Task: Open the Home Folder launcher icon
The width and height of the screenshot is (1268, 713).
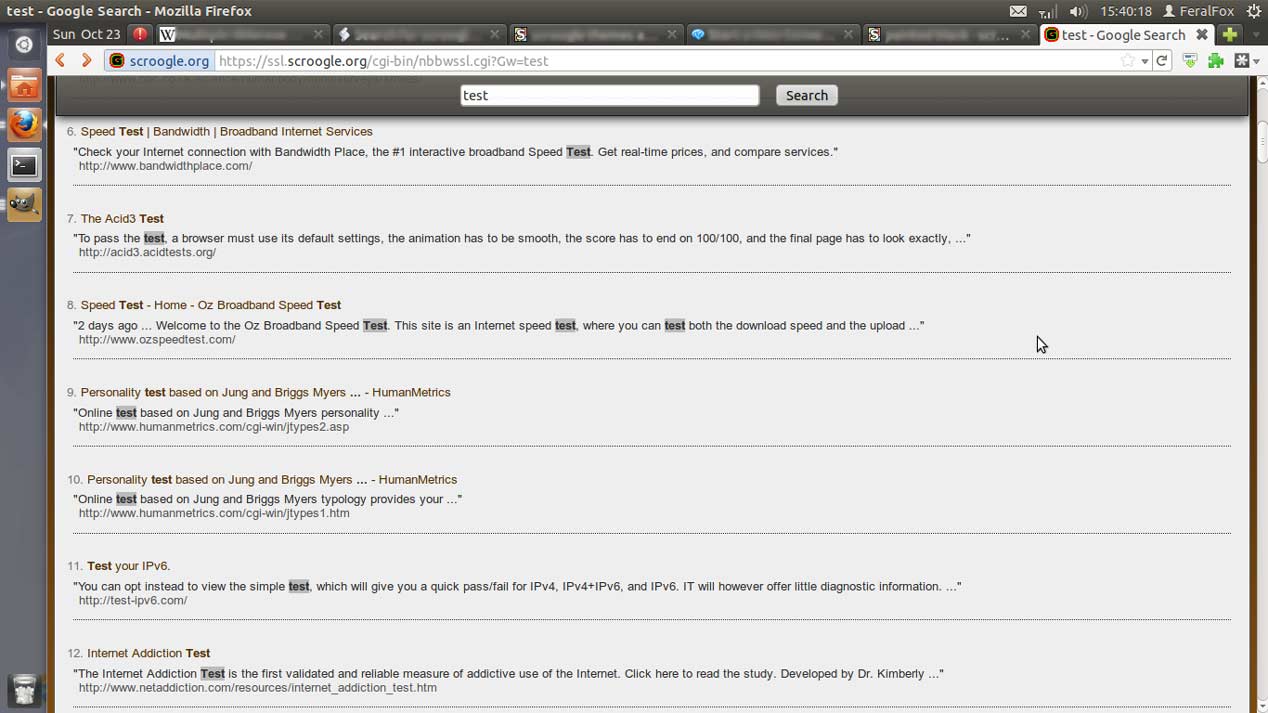Action: pyautogui.click(x=24, y=85)
